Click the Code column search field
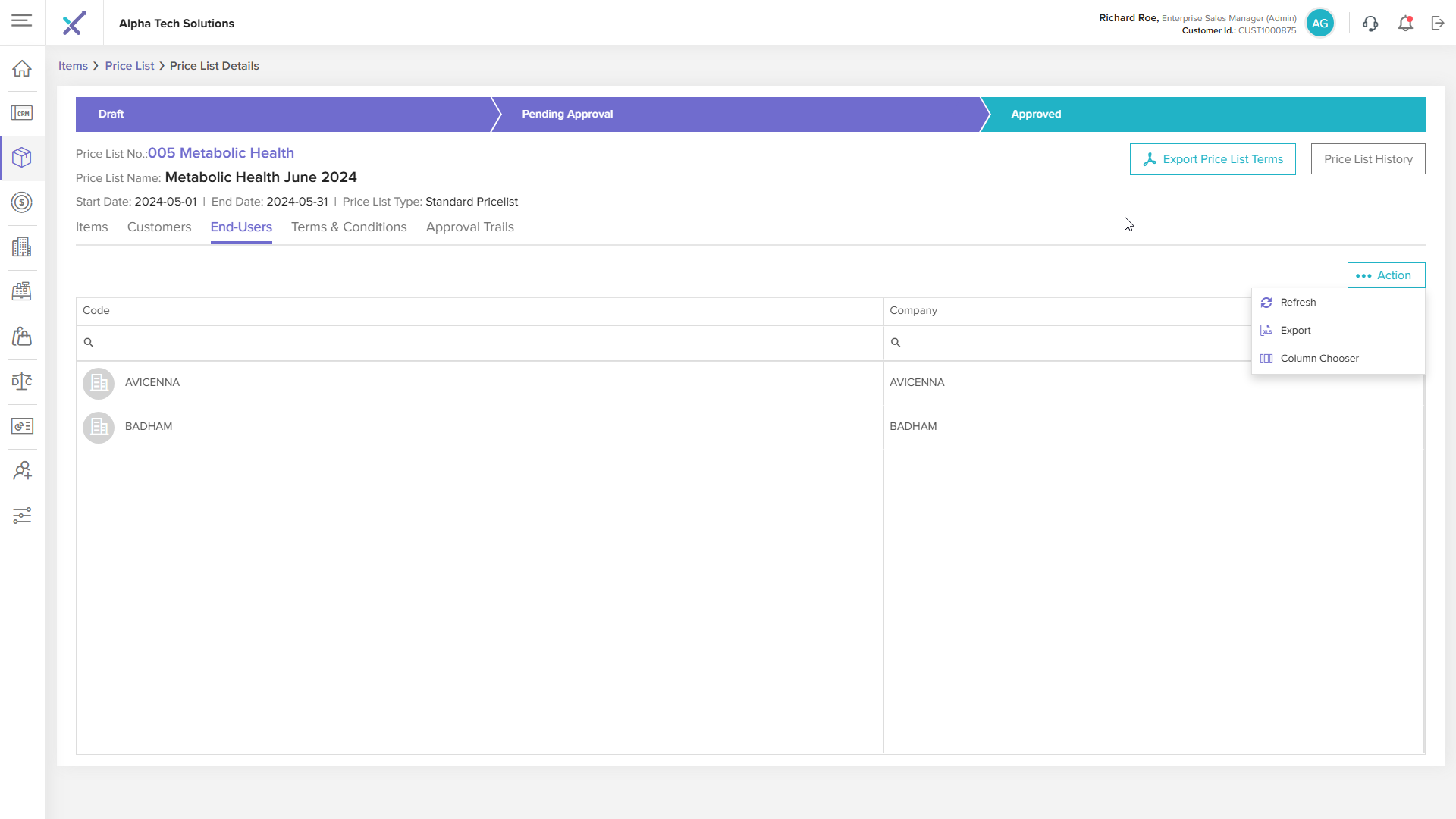This screenshot has width=1456, height=819. [x=485, y=343]
